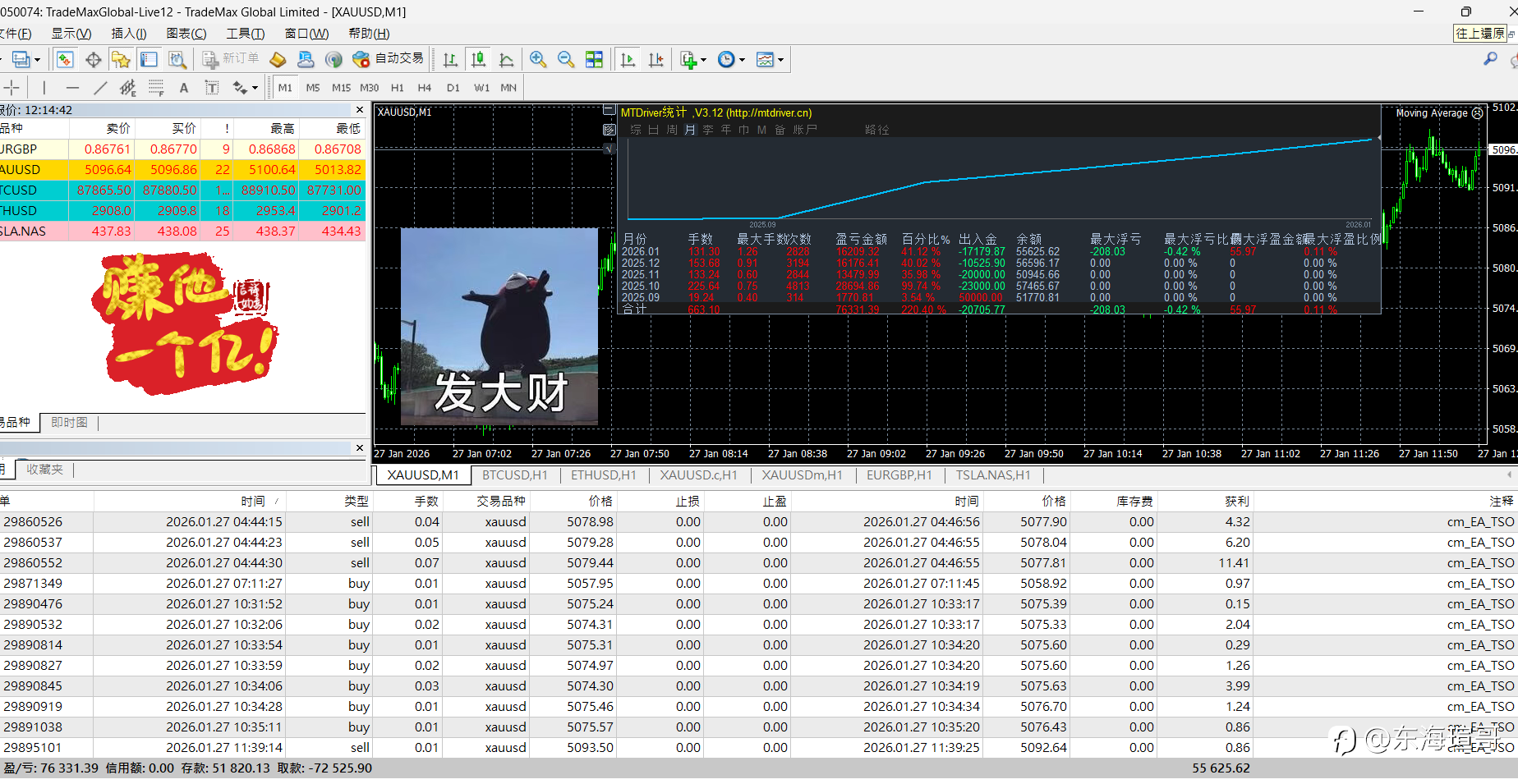Open the Market Watch panel icon
1518x784 pixels.
65,59
